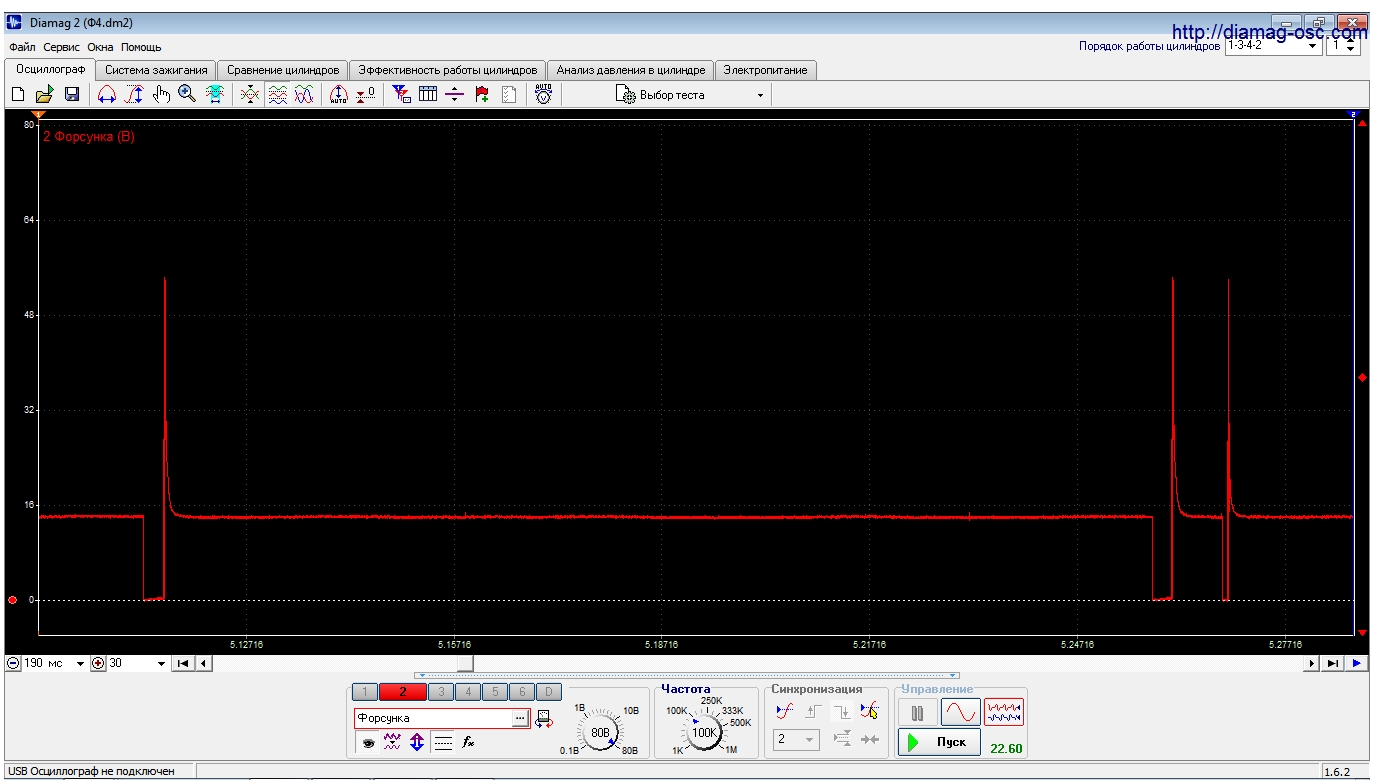Switch to Эффективность работы цилиндров tab
Viewport: 1382px width, 784px height.
pyautogui.click(x=448, y=70)
